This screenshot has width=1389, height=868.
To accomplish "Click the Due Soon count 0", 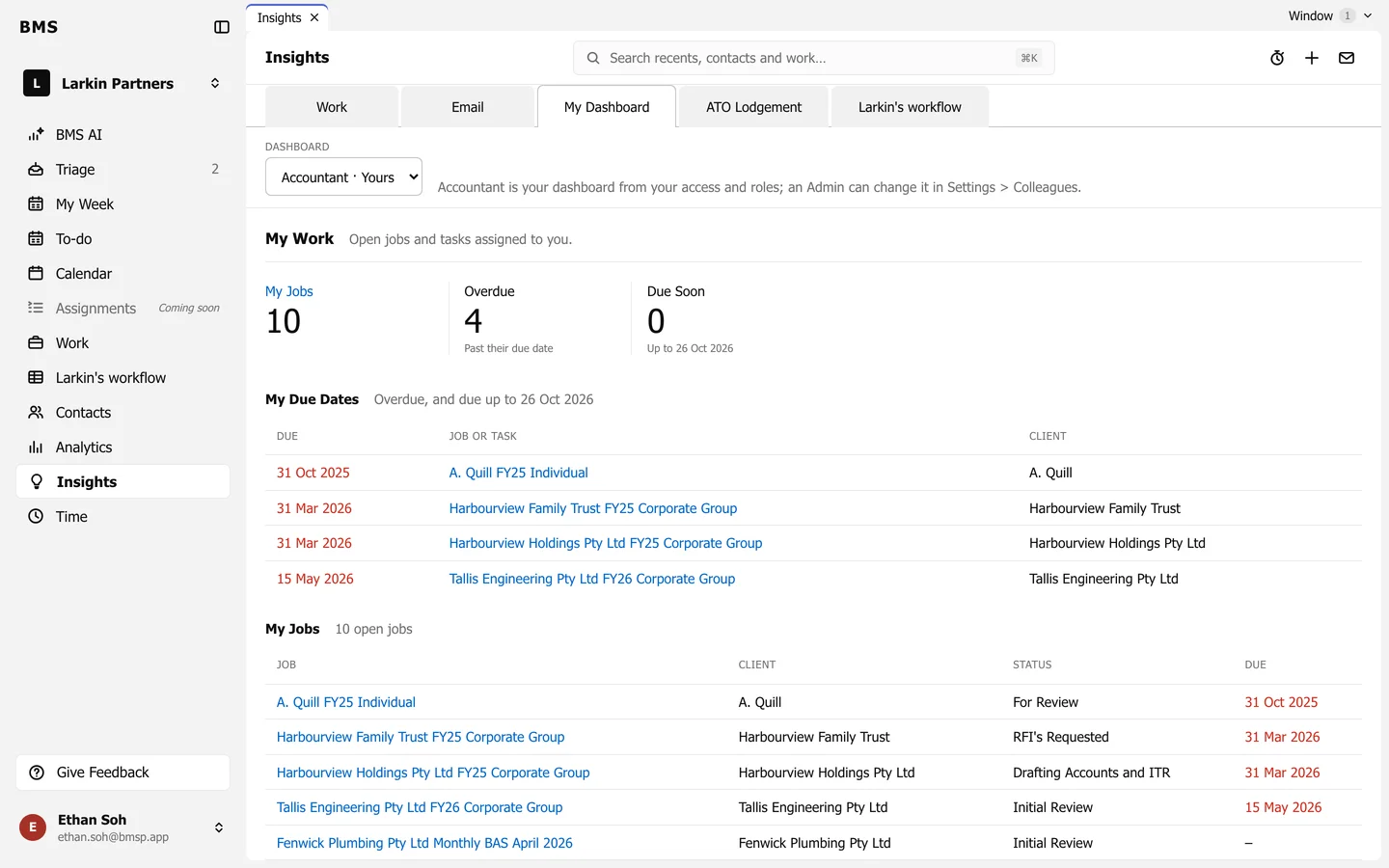I will click(656, 320).
